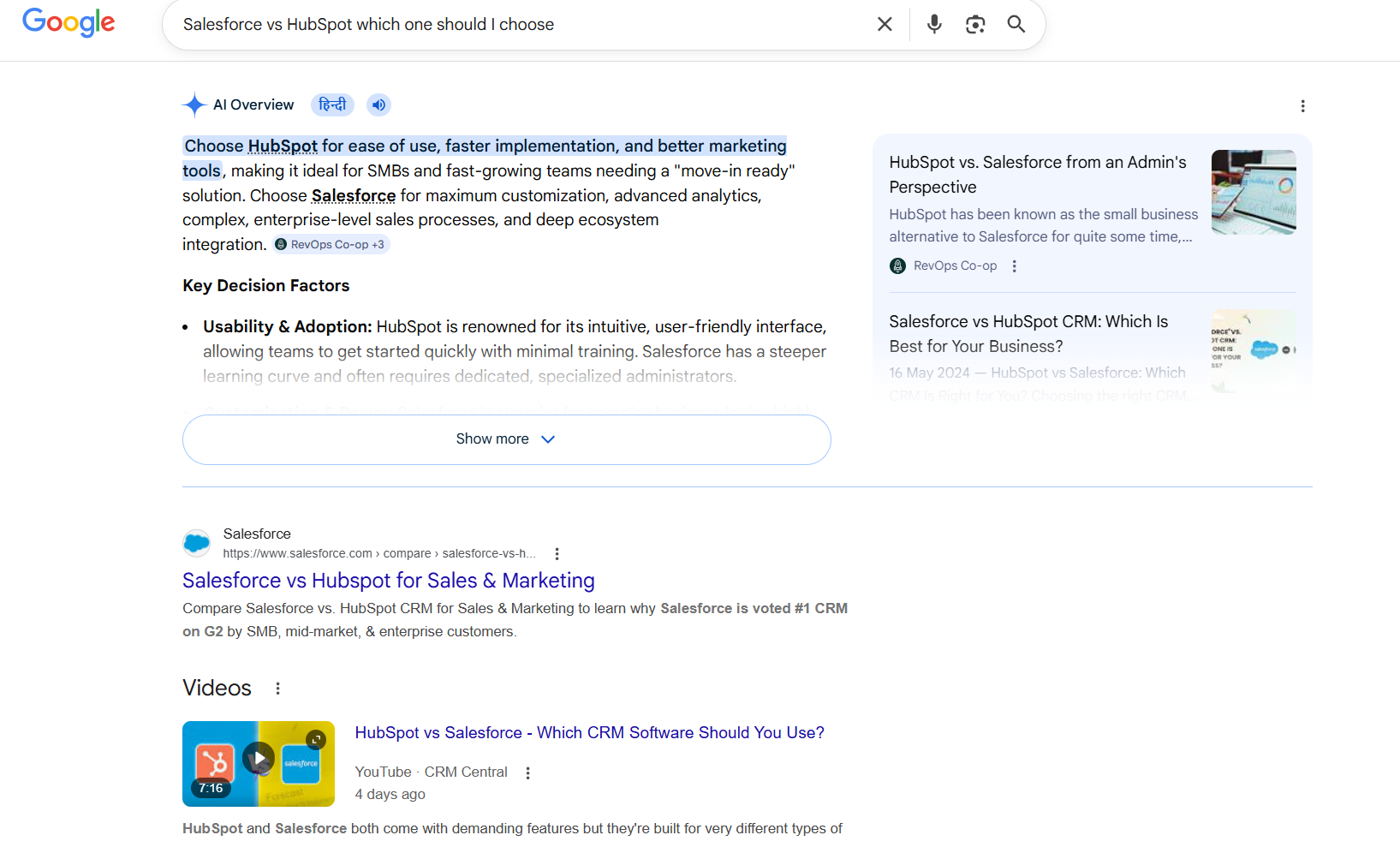This screenshot has height=841, width=1400.
Task: Expand the video preview corner icon
Action: (316, 739)
